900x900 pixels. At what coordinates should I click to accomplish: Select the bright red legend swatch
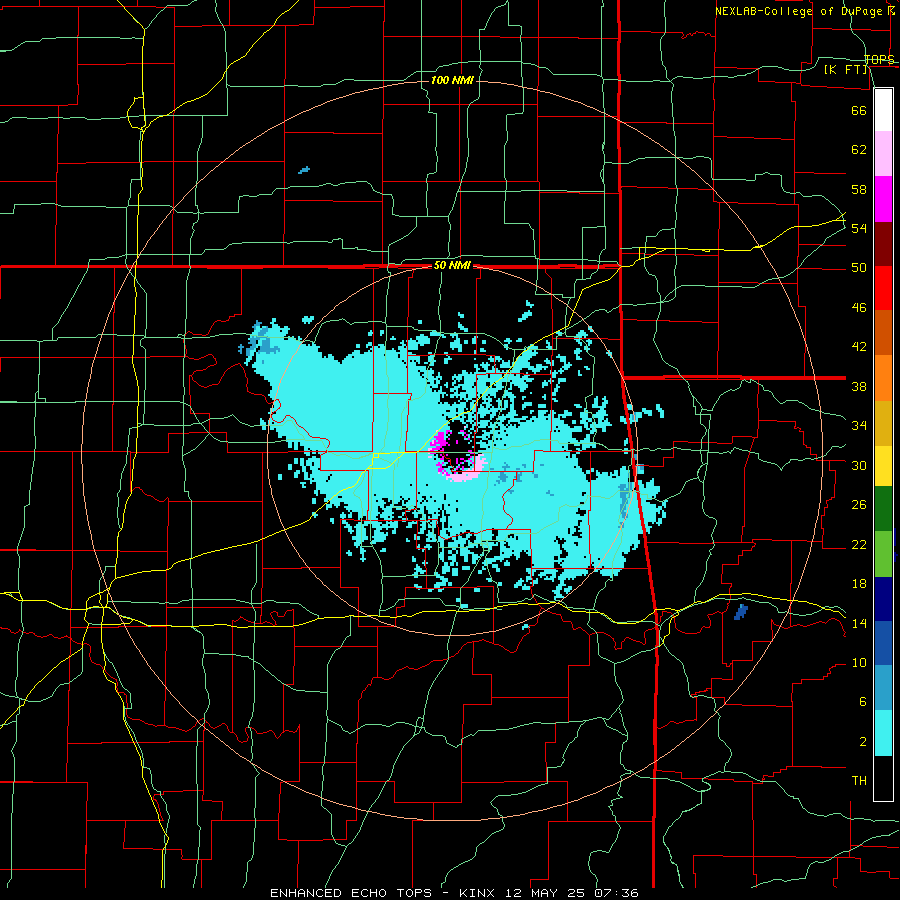click(x=883, y=288)
